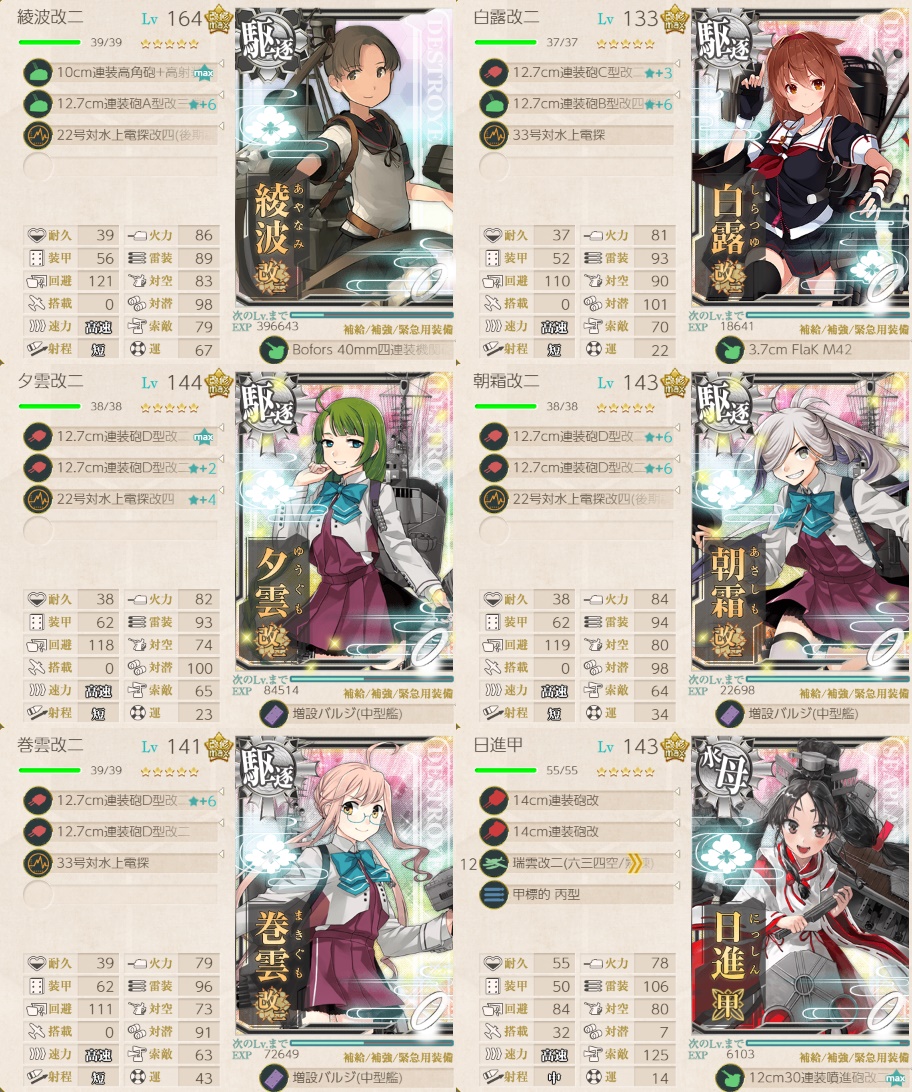
Task: Click the green HP bar of 白露改二
Action: point(505,42)
